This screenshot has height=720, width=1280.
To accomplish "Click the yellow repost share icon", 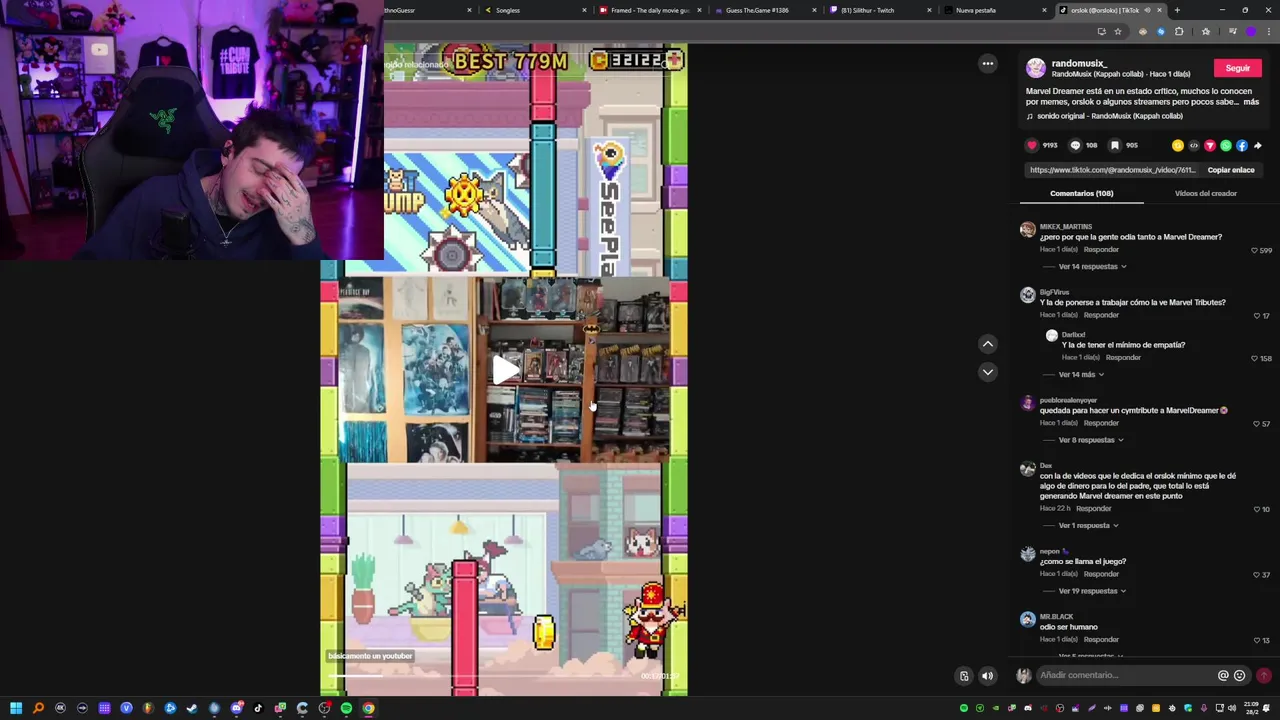I will [x=1177, y=145].
